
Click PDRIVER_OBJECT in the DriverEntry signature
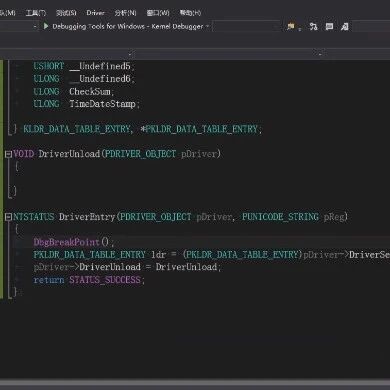coord(156,217)
